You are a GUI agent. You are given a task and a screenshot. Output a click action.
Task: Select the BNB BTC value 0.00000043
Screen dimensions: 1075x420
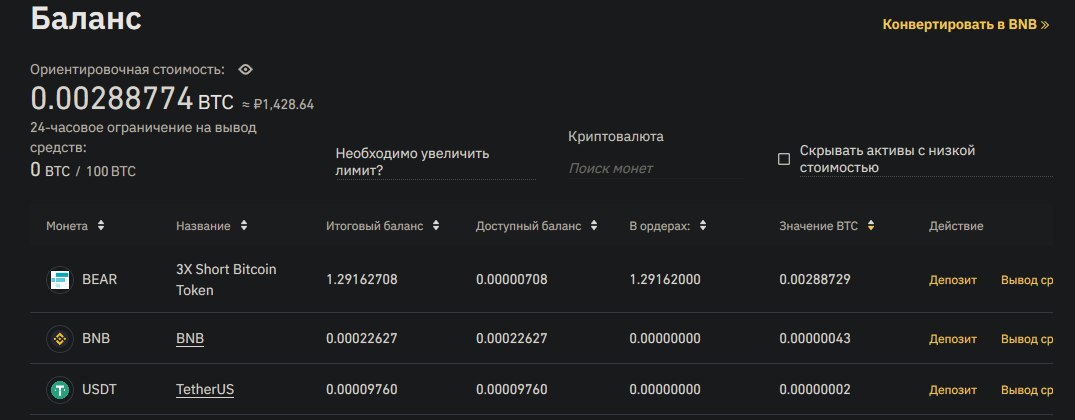pyautogui.click(x=815, y=338)
